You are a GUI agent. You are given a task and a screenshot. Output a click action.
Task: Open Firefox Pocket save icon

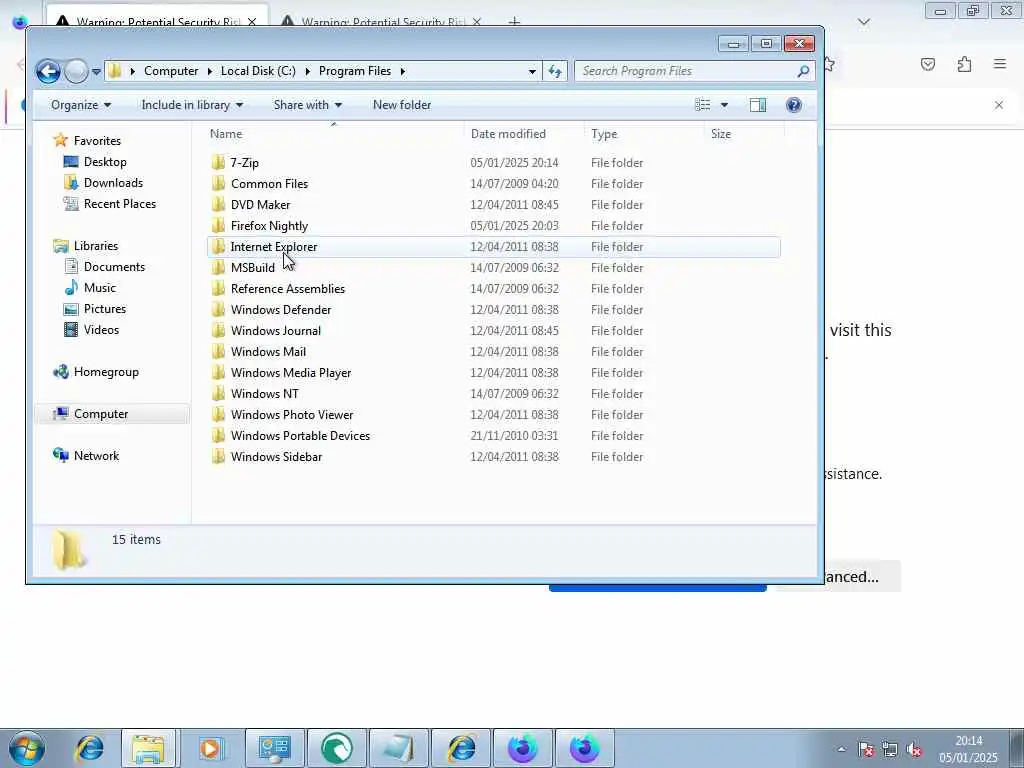point(928,64)
